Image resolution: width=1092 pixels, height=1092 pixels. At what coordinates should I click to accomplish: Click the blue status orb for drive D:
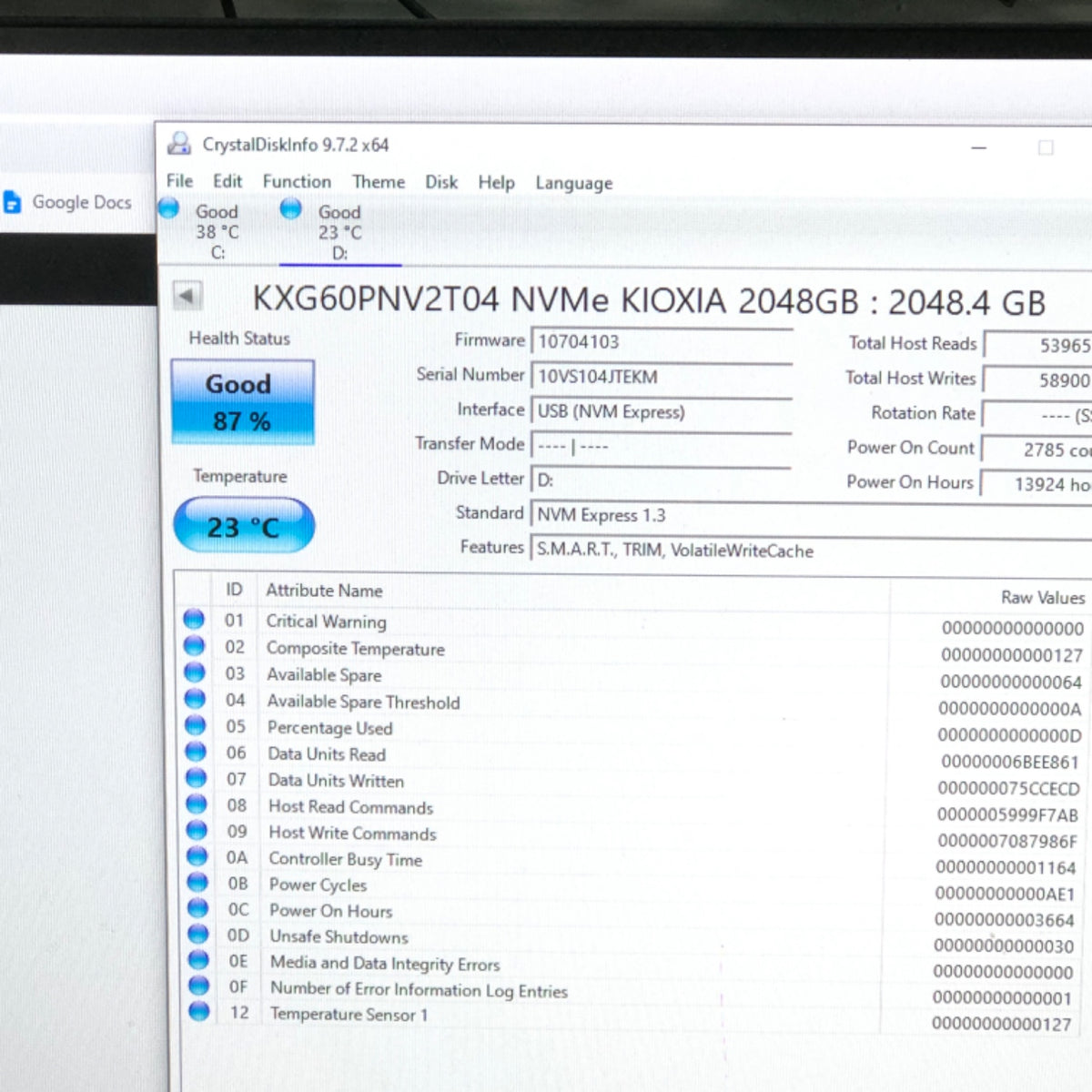coord(290,208)
